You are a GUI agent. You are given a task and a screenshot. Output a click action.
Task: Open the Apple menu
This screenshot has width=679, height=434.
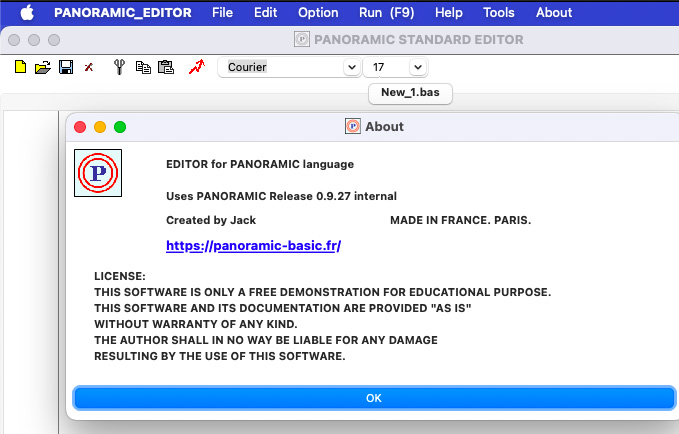pyautogui.click(x=27, y=13)
